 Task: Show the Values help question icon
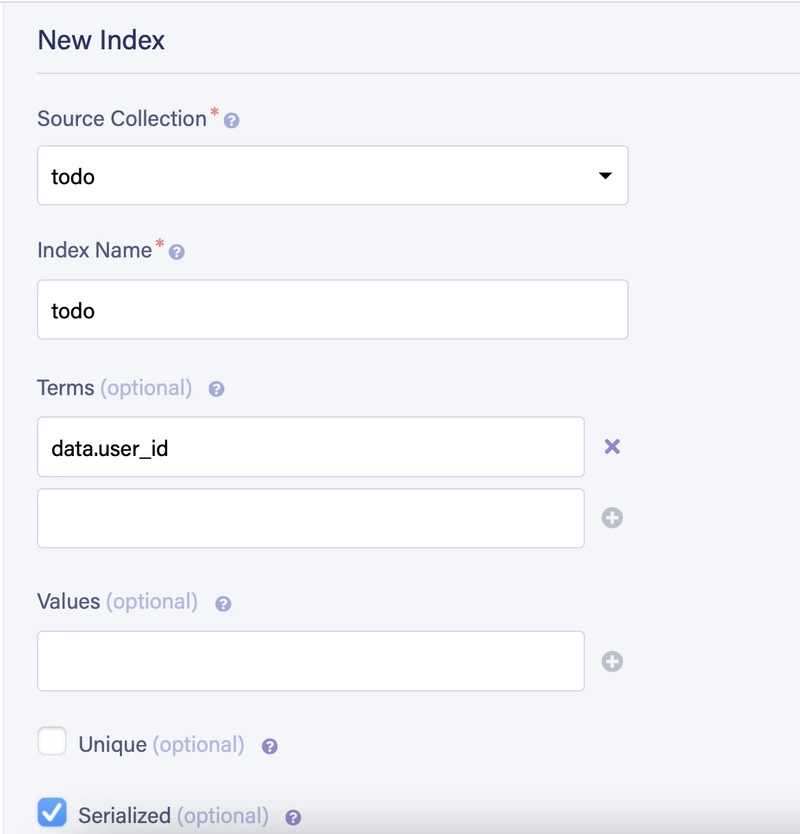coord(223,604)
